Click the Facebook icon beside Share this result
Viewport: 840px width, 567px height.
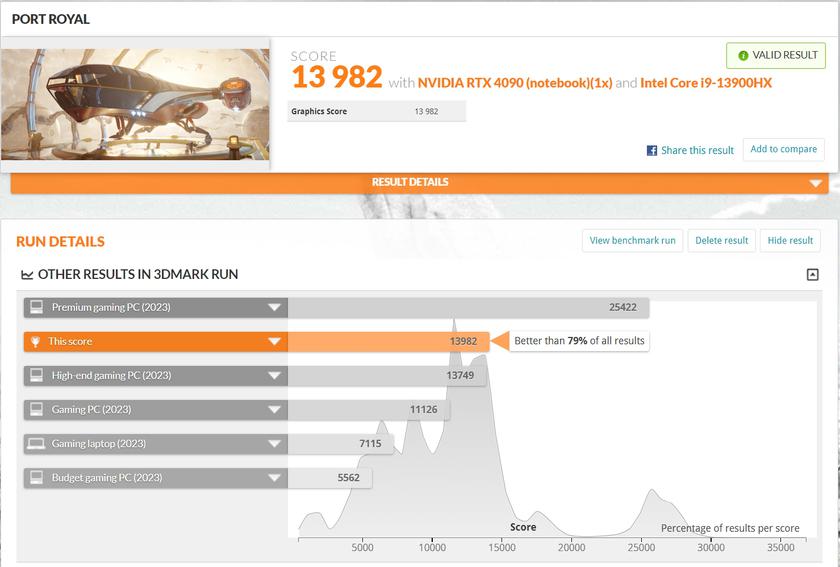click(652, 150)
